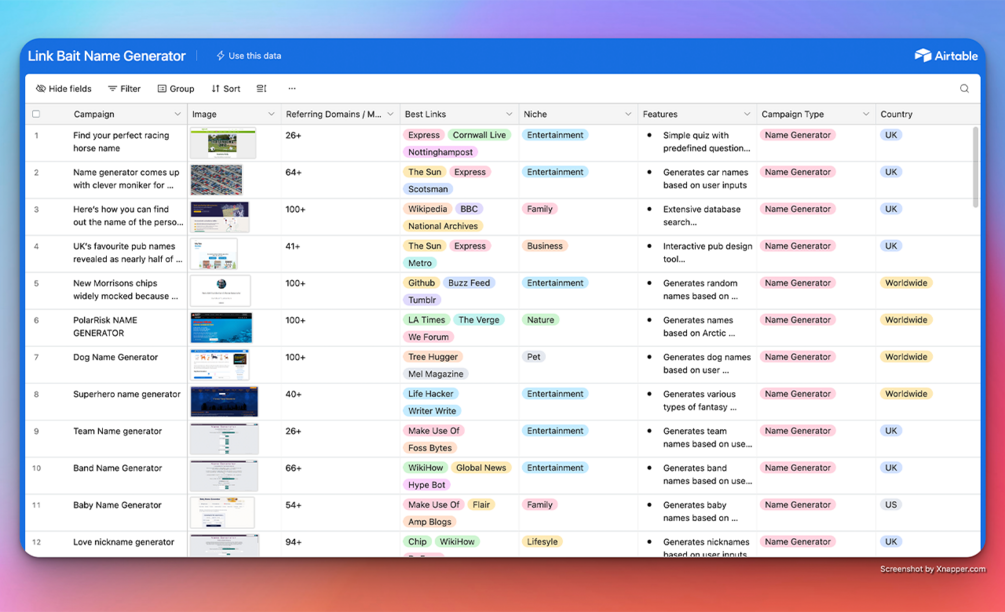The image size is (1005, 612).
Task: Click the Flair tag
Action: pyautogui.click(x=481, y=505)
